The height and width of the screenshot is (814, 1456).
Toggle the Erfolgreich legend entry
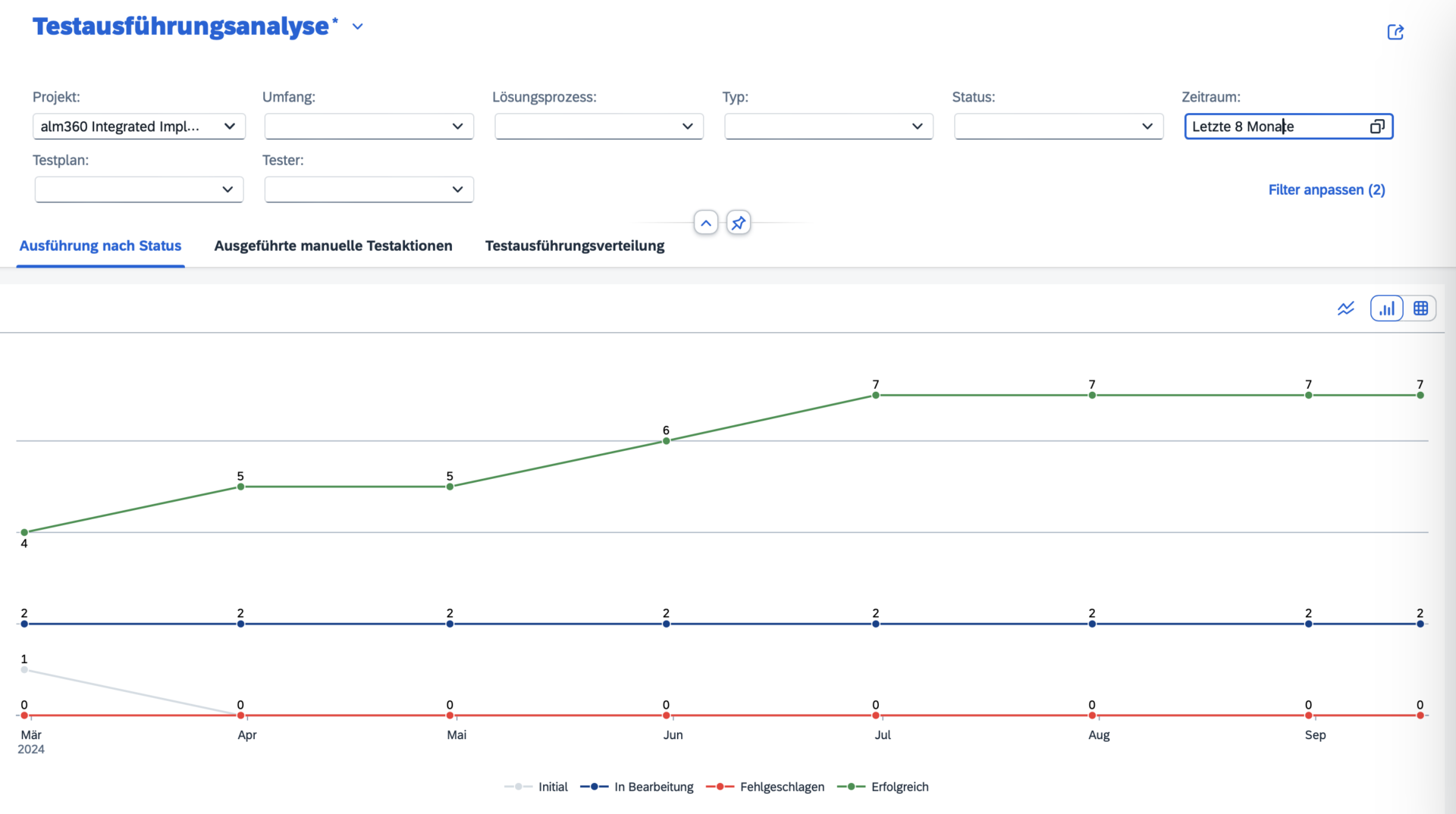(883, 787)
